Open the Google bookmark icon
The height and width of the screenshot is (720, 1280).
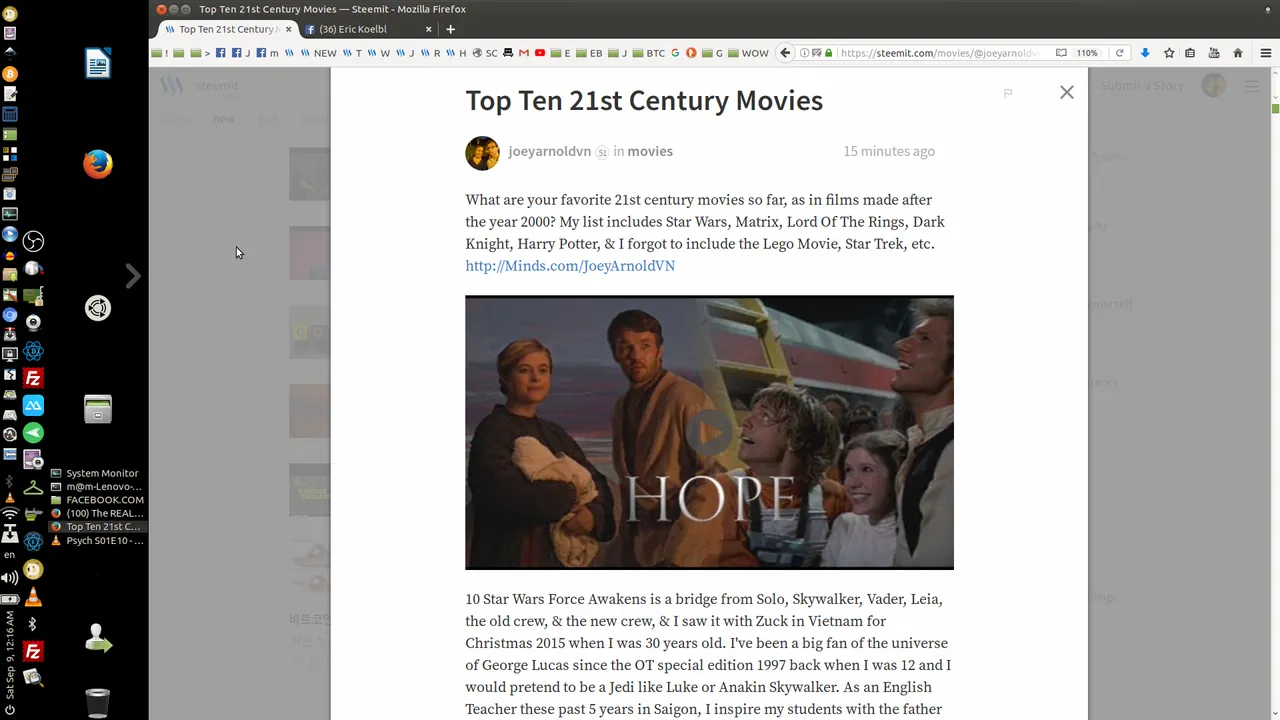tap(676, 53)
